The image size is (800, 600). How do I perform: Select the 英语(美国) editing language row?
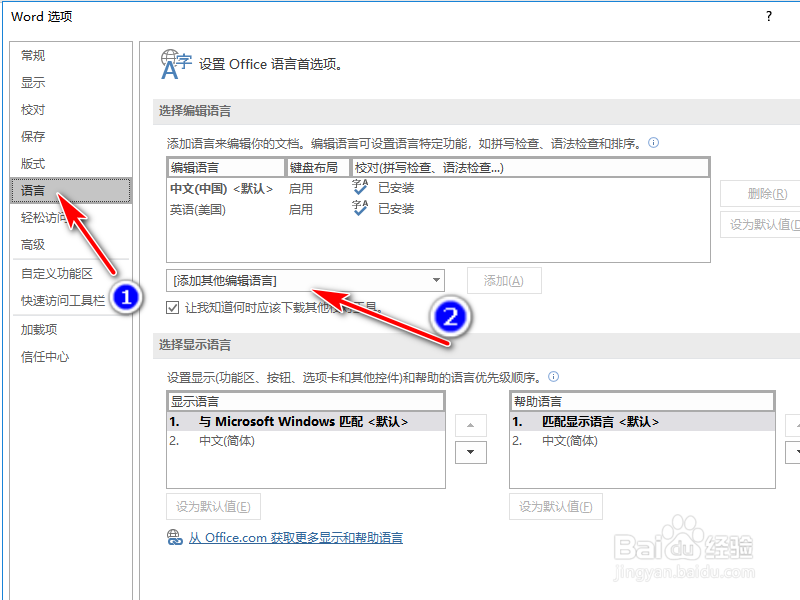[438, 209]
